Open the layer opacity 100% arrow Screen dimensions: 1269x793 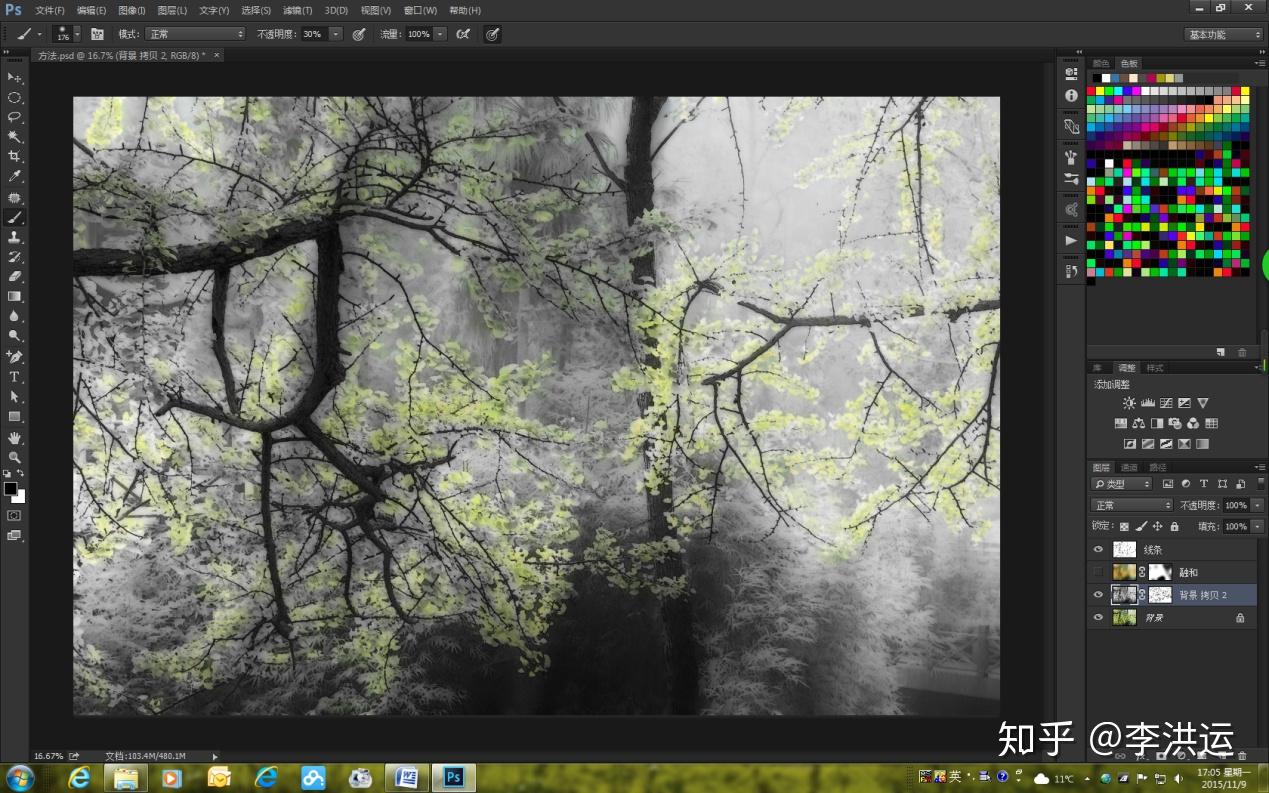pos(1258,505)
